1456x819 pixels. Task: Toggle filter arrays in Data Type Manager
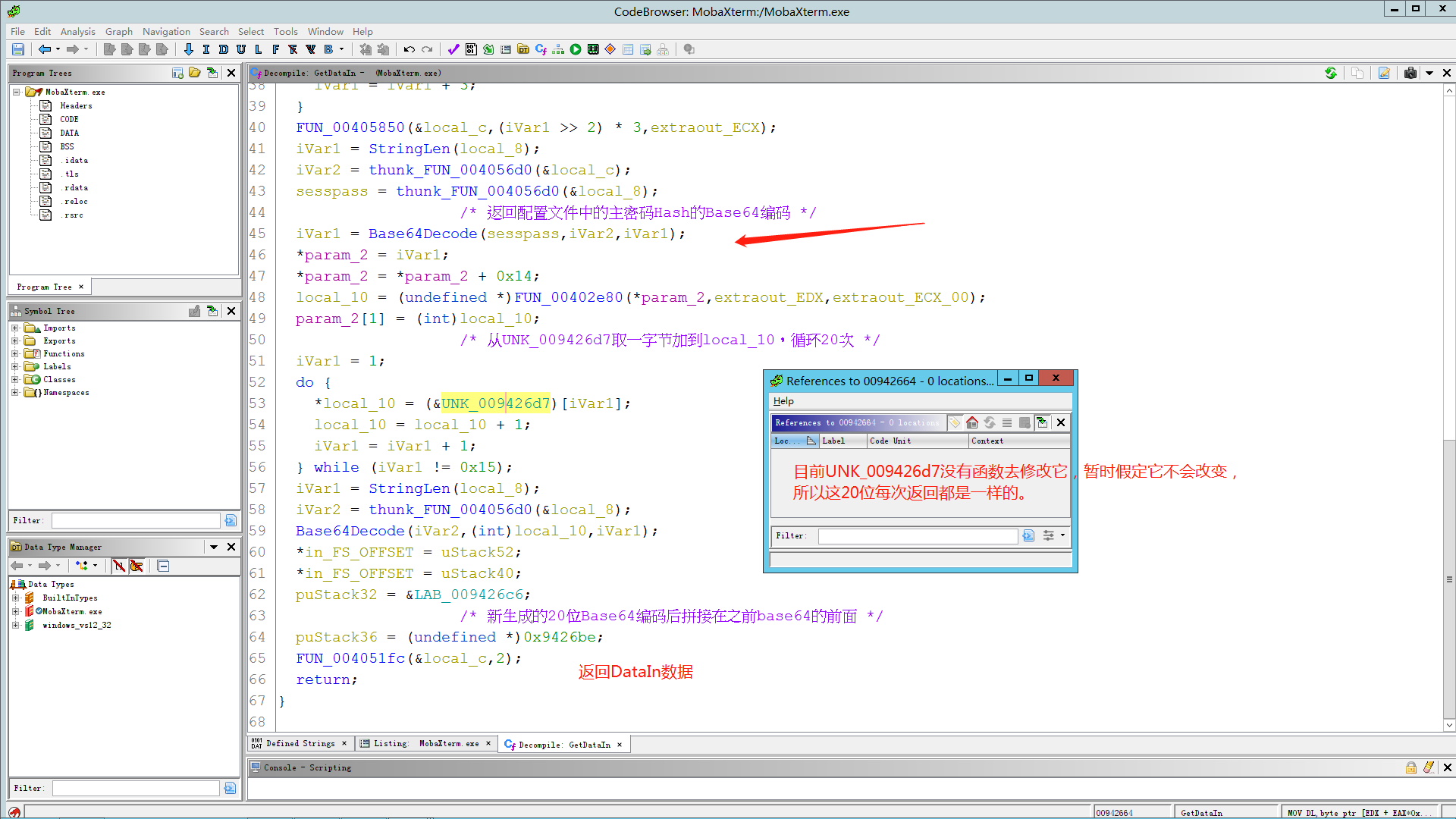pyautogui.click(x=119, y=566)
